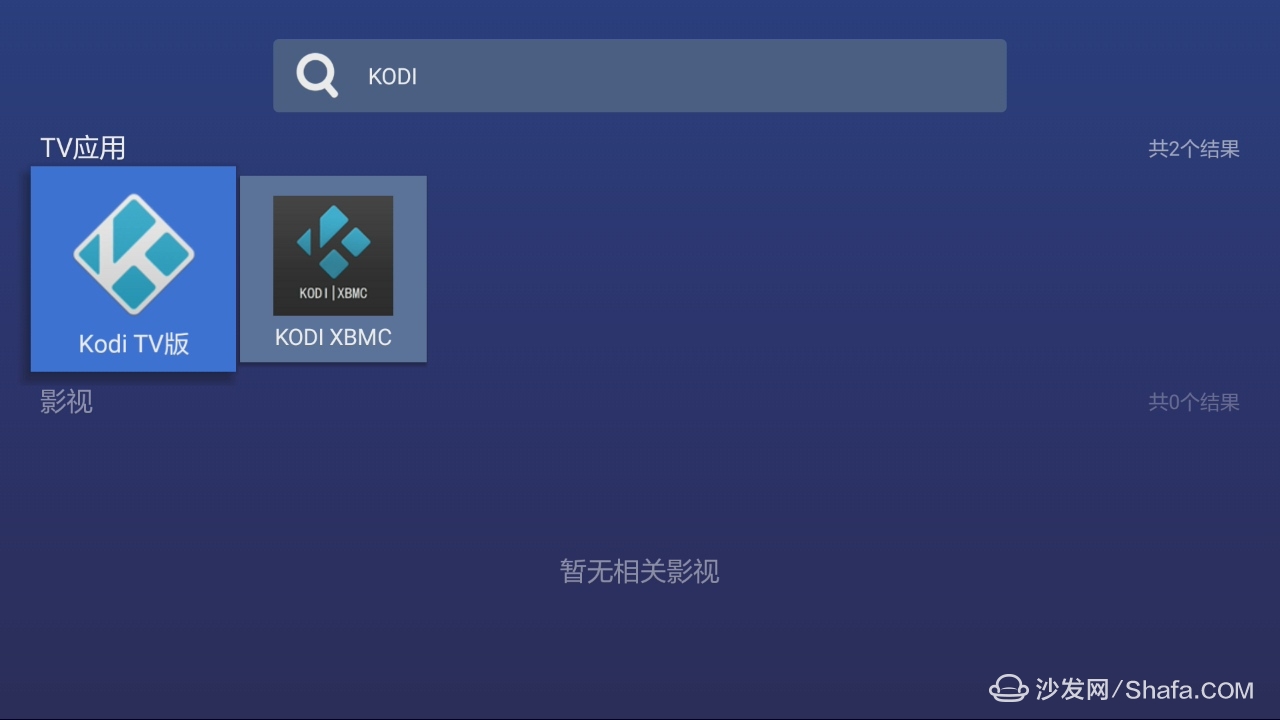The width and height of the screenshot is (1280, 720).
Task: Click the 暂无相关影视 message
Action: (x=640, y=571)
